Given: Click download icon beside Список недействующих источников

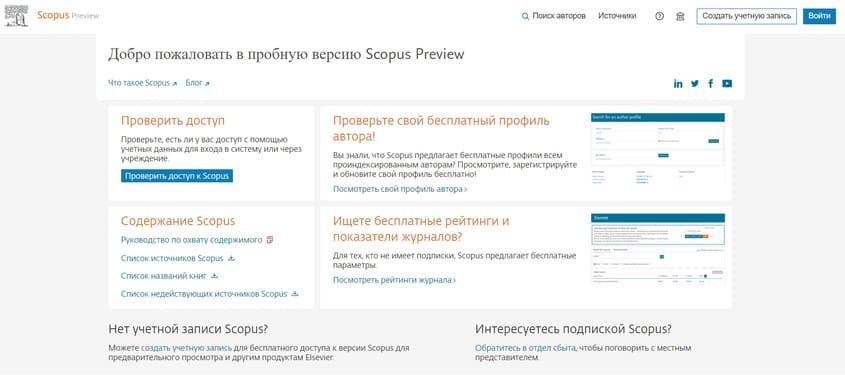Looking at the screenshot, I should coord(295,294).
